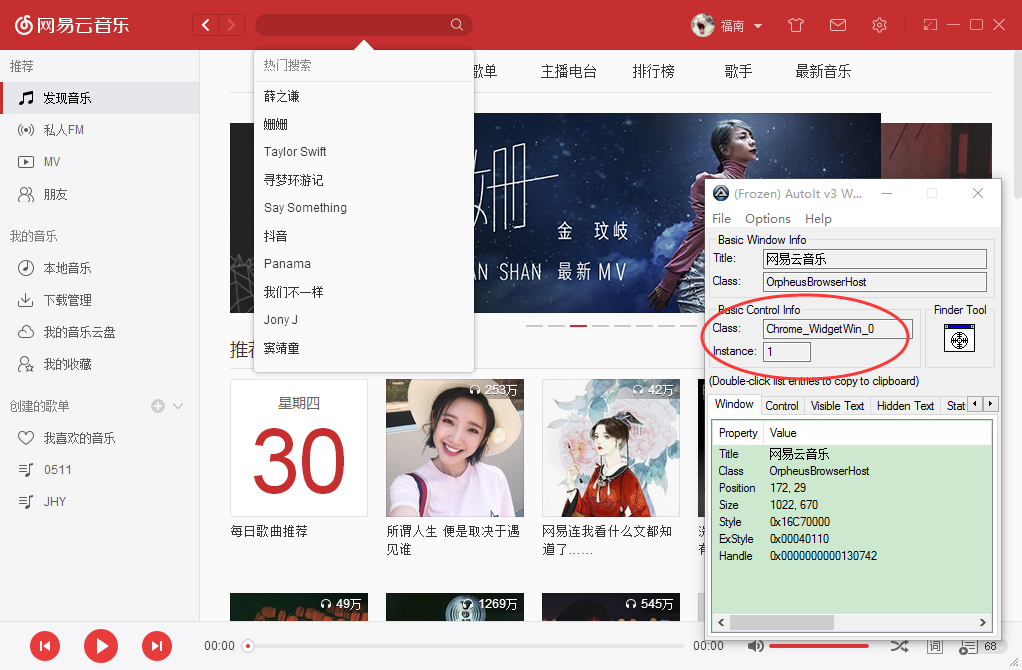Switch to mini player mode icon
Image resolution: width=1022 pixels, height=670 pixels.
click(x=931, y=25)
